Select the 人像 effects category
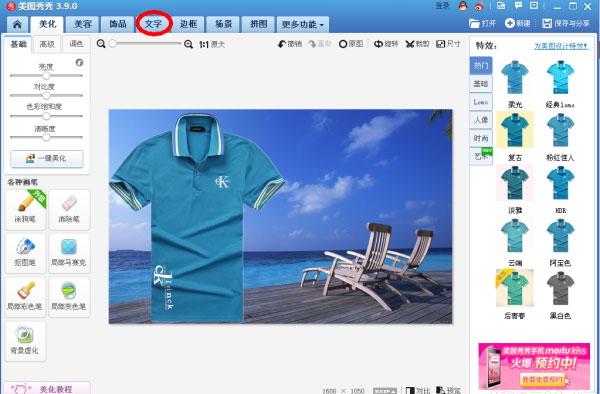 point(481,120)
